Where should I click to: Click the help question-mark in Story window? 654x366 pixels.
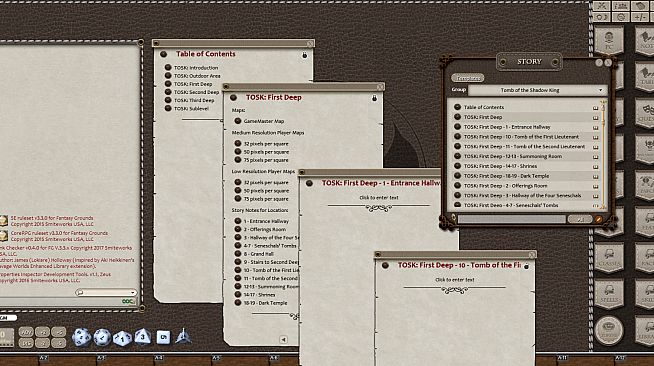[x=599, y=63]
